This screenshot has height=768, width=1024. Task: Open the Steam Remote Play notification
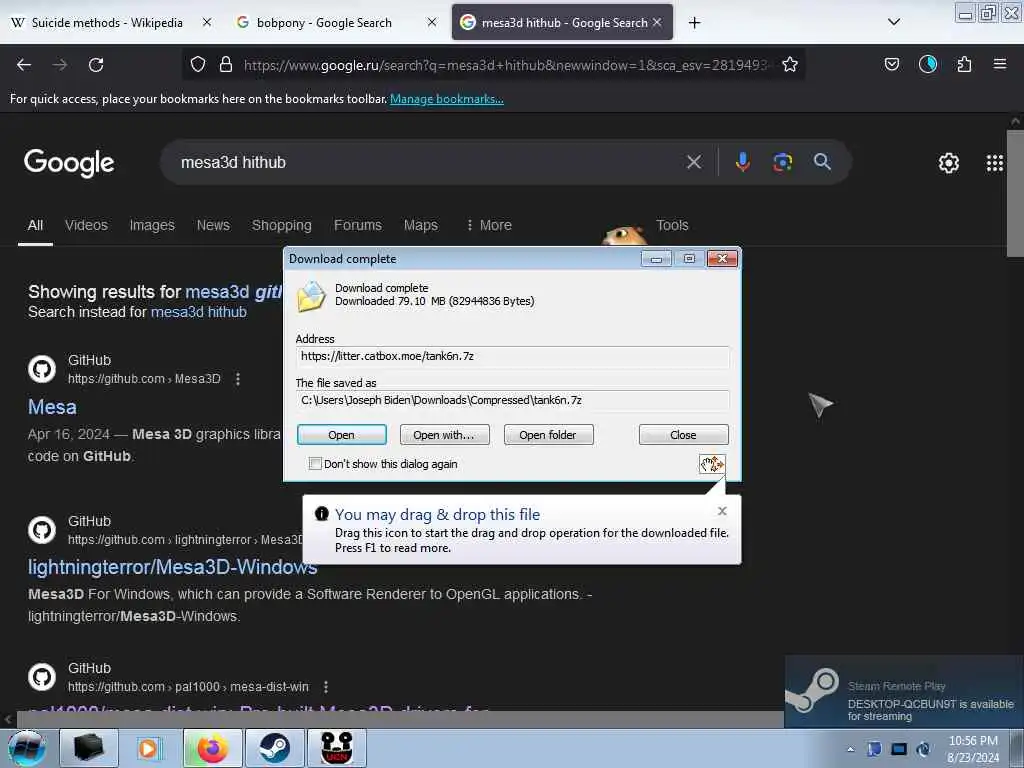pyautogui.click(x=904, y=692)
